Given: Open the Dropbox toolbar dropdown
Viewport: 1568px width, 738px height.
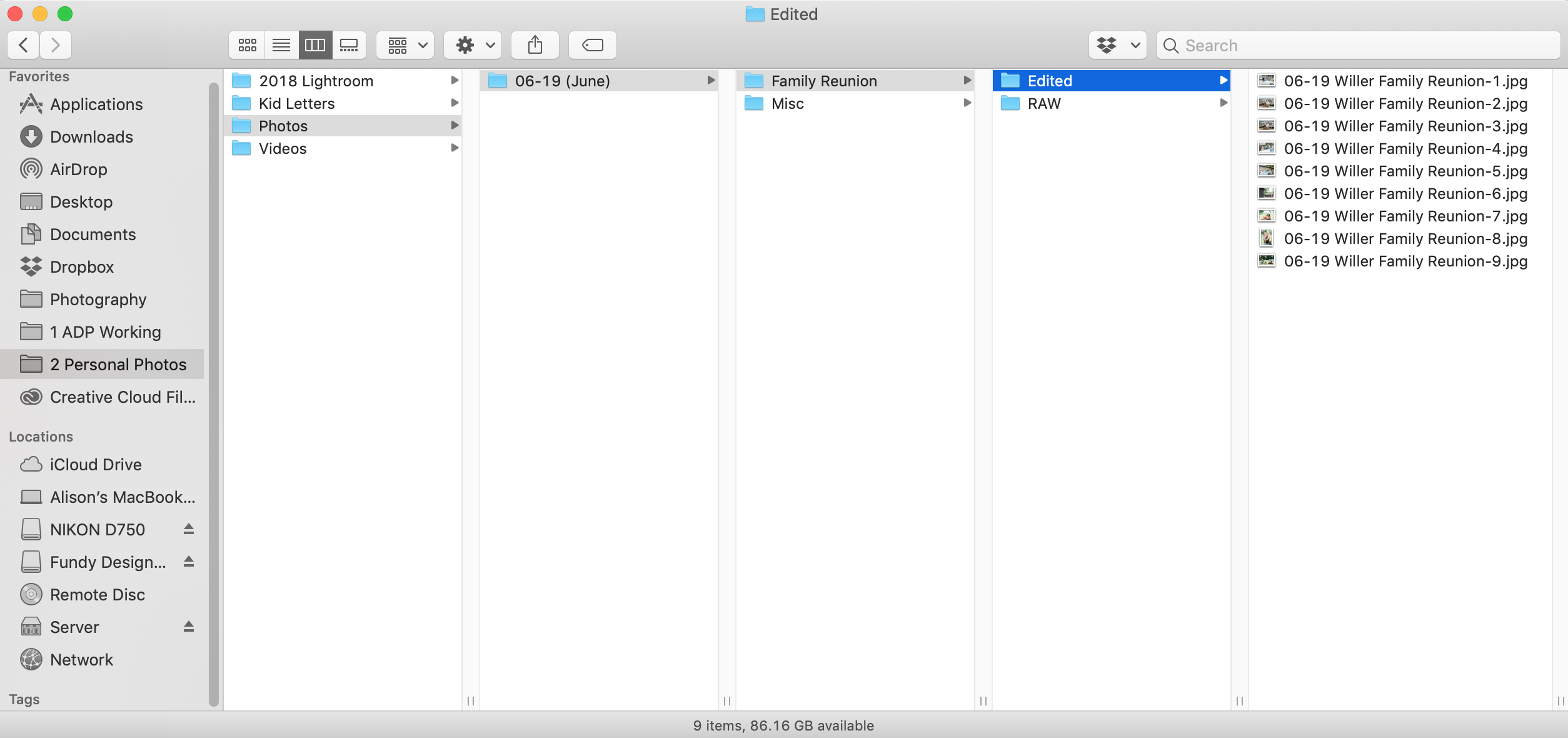Looking at the screenshot, I should click(1118, 45).
